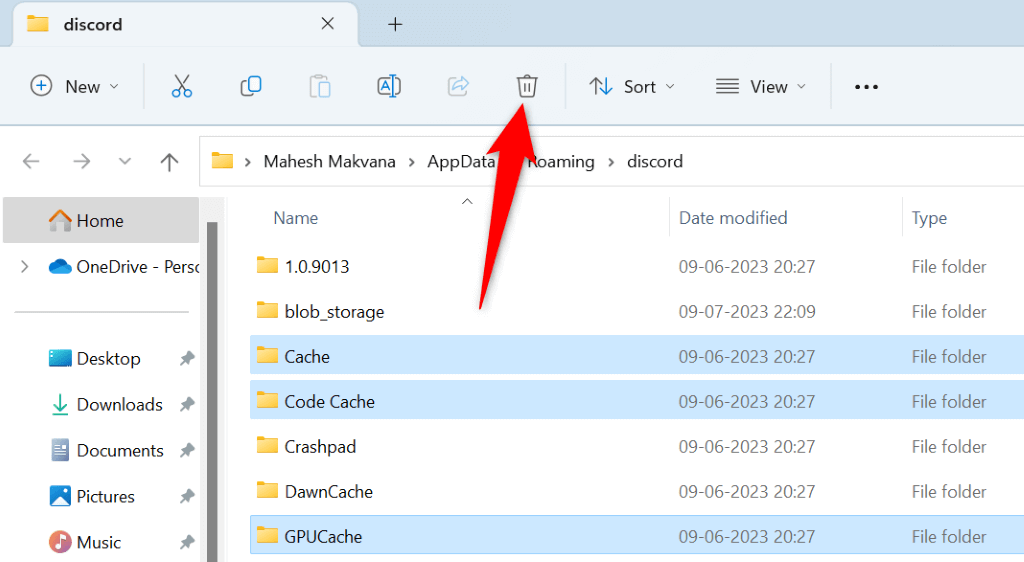Select the Code Cache folder
The image size is (1024, 562).
[x=637, y=401]
